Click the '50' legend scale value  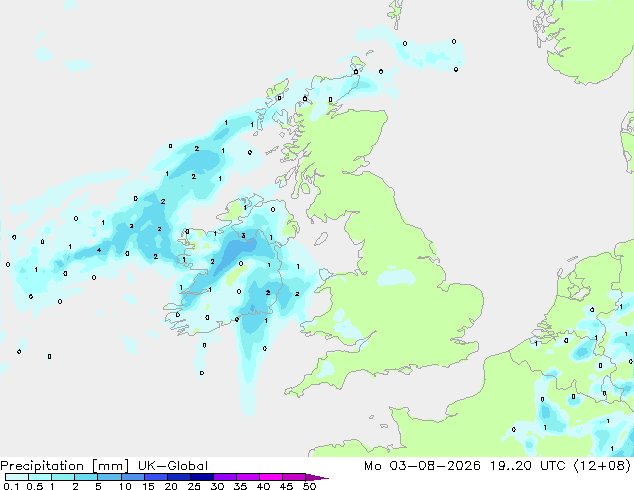point(309,486)
